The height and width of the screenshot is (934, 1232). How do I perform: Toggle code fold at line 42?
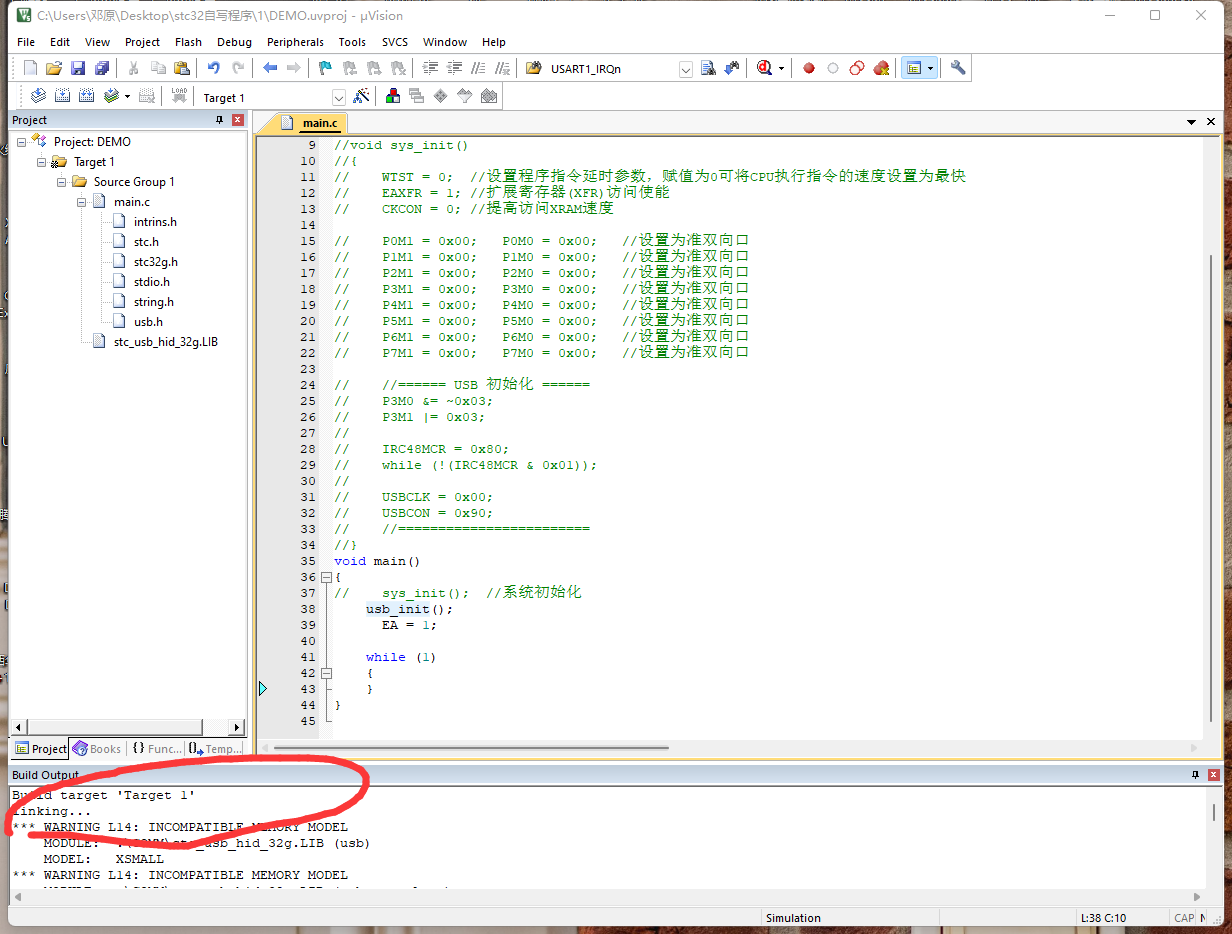click(326, 673)
